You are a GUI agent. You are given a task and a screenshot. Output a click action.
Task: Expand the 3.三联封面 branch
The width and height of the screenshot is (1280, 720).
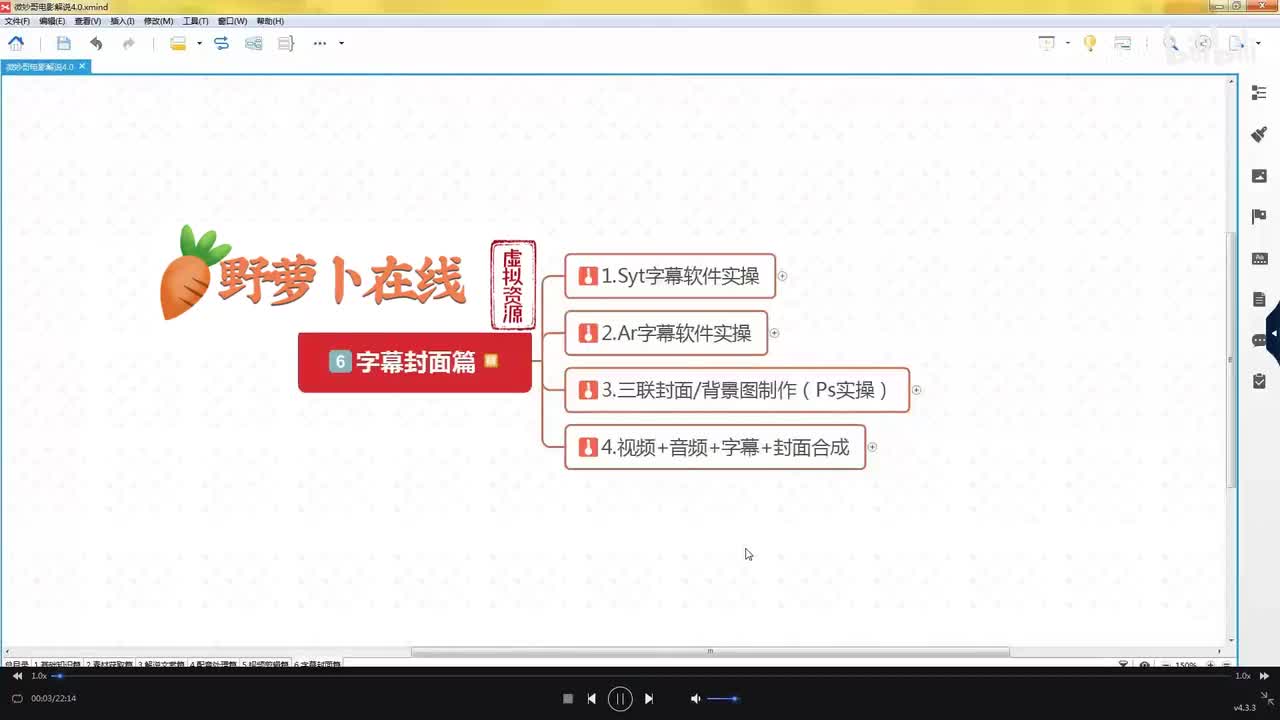917,390
